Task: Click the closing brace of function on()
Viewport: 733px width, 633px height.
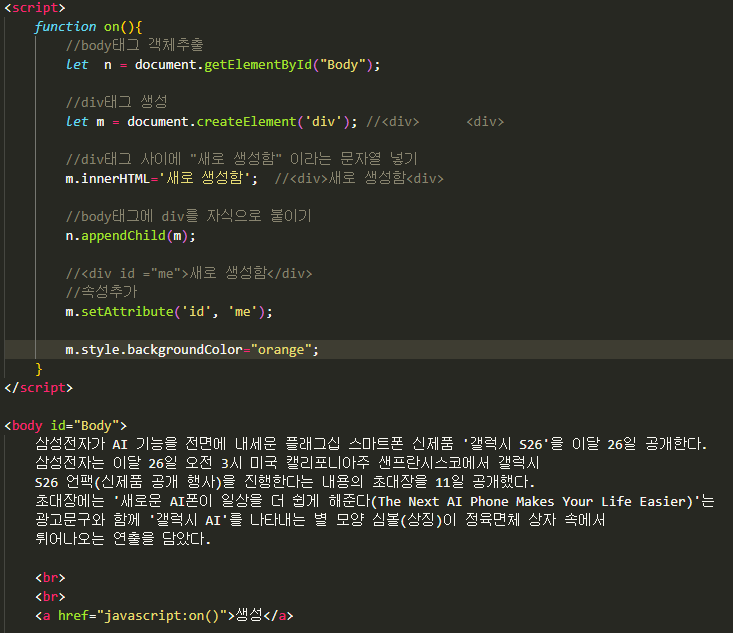Action: click(x=39, y=369)
